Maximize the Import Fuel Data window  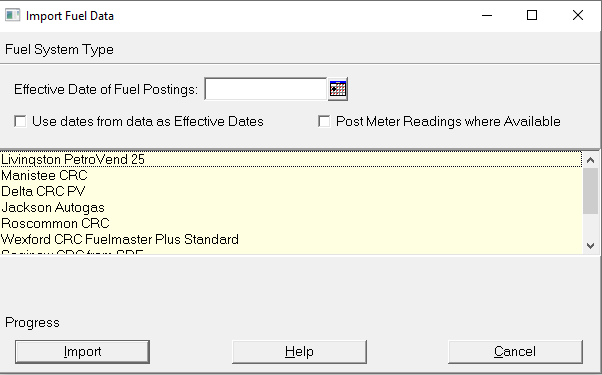point(532,16)
